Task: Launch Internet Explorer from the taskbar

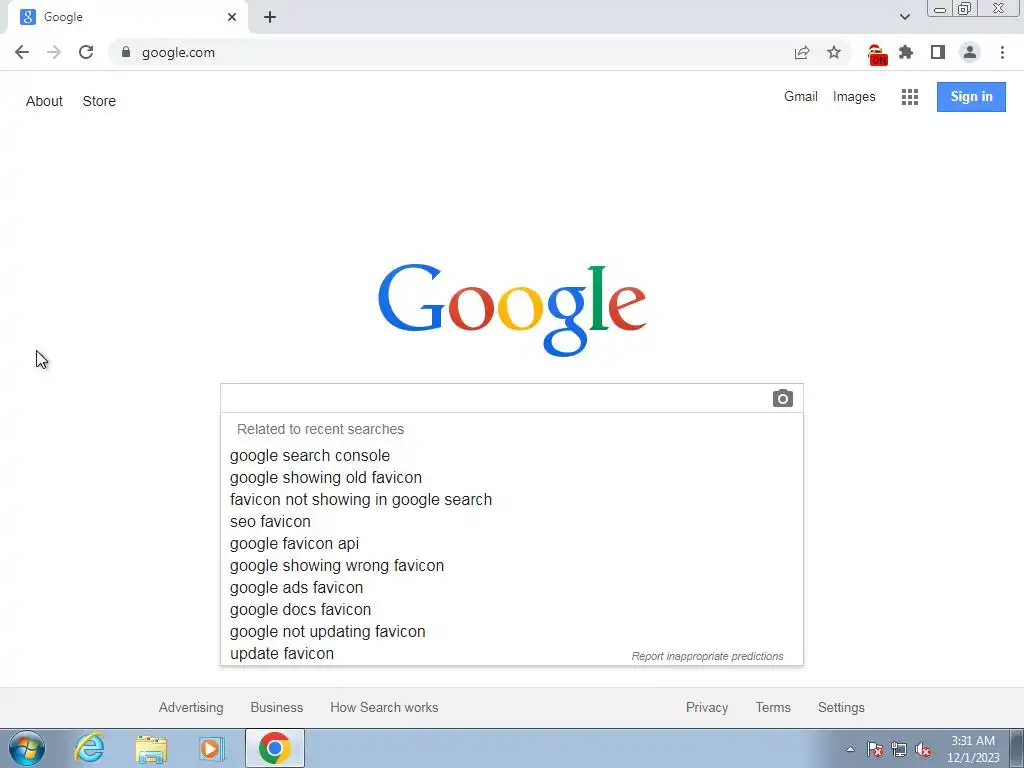Action: (x=89, y=748)
